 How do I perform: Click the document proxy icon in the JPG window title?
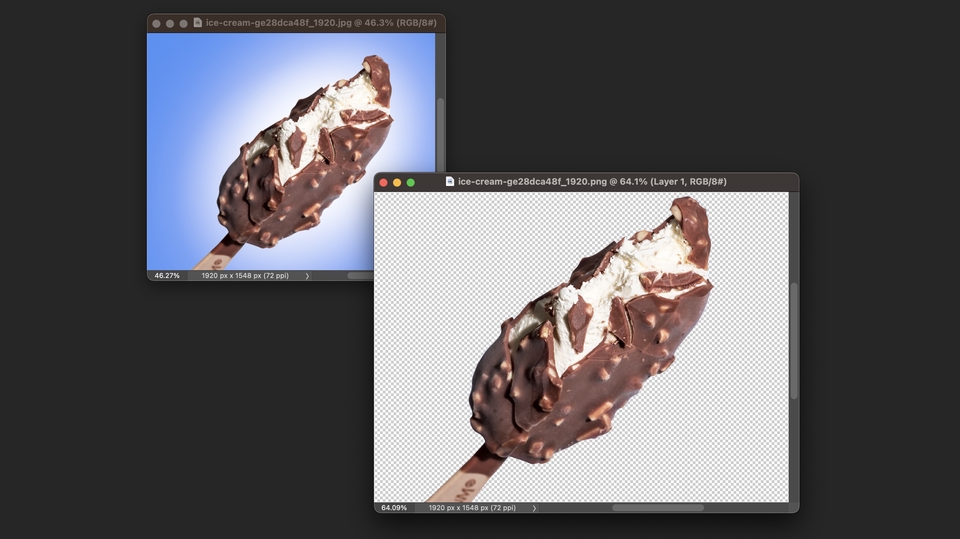click(x=197, y=23)
